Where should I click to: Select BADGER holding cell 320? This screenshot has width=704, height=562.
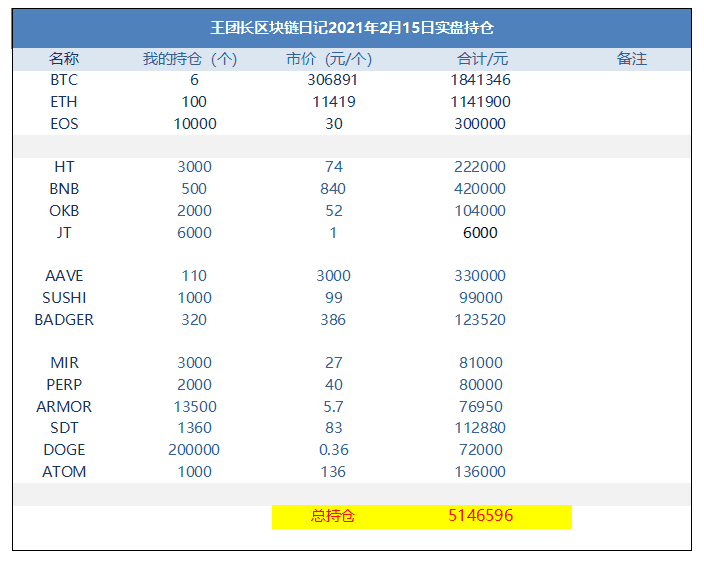point(194,320)
